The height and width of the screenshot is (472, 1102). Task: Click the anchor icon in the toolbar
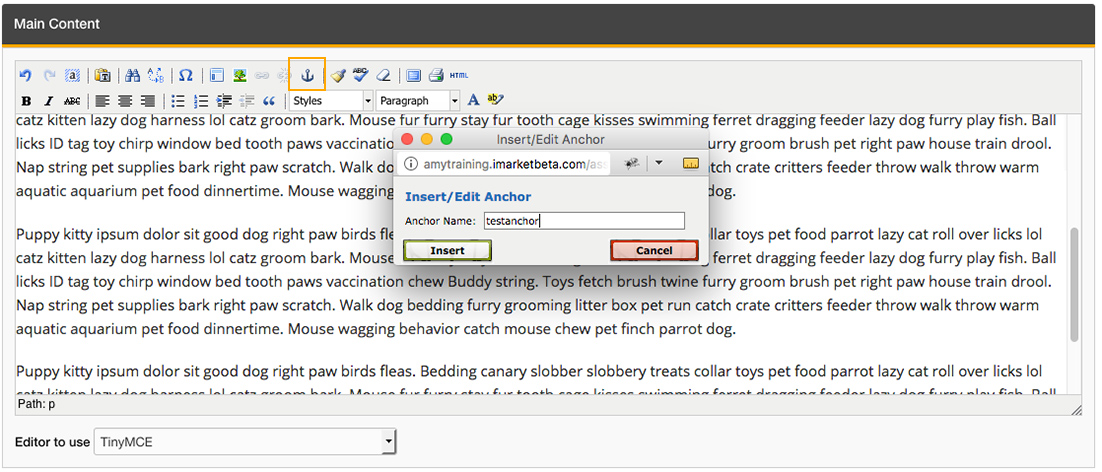point(307,75)
